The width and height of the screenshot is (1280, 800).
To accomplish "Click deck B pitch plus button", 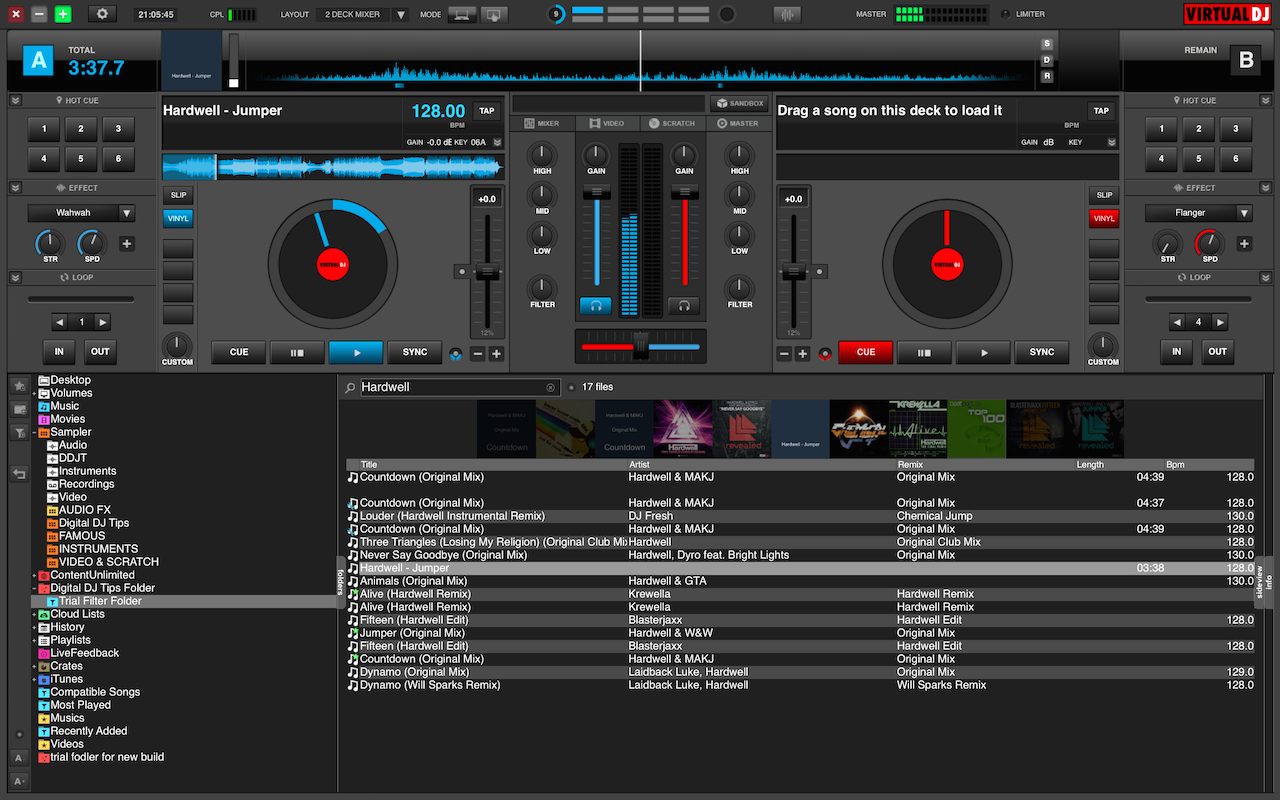I will [802, 353].
